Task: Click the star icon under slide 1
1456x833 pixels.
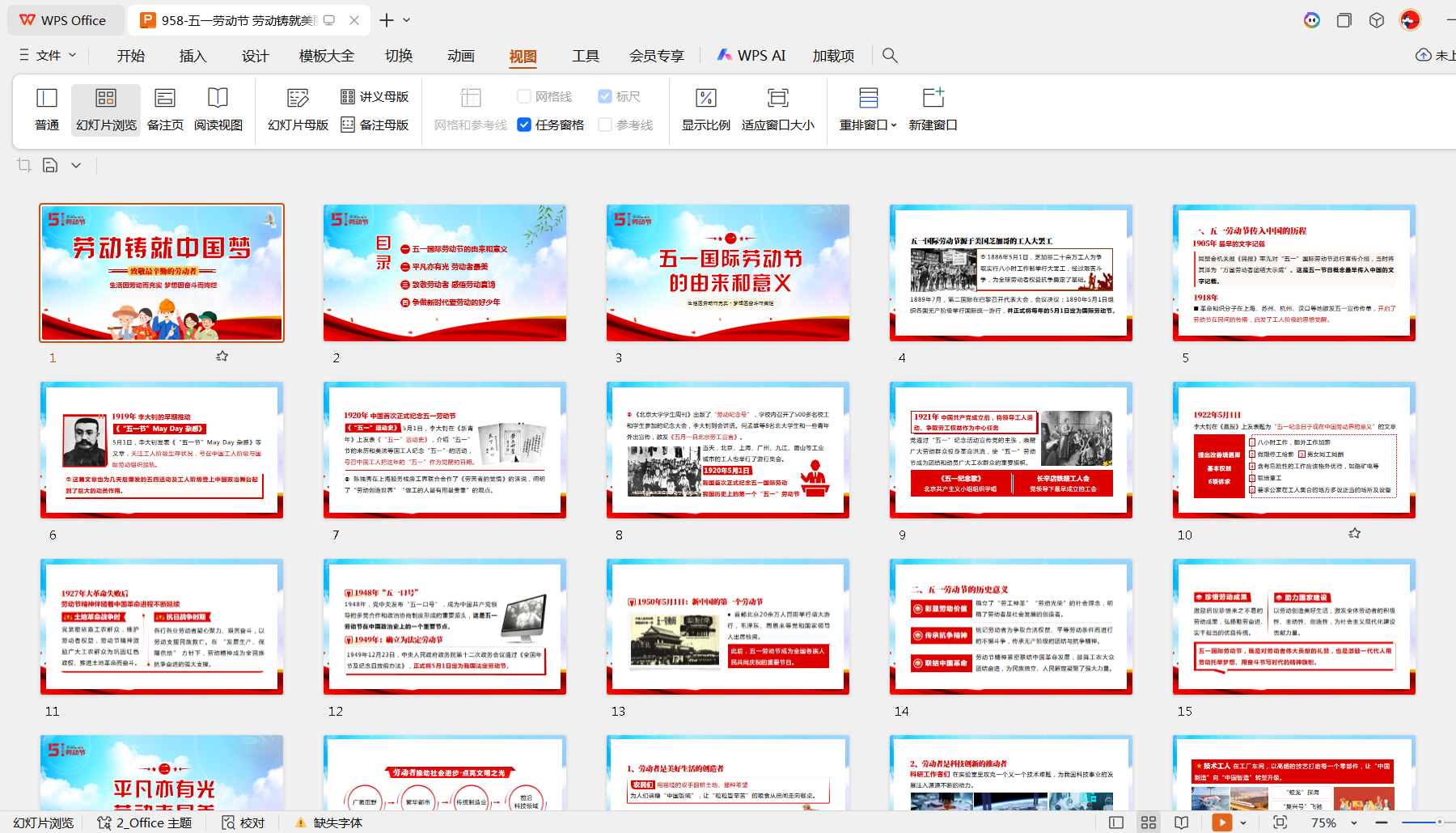Action: pyautogui.click(x=222, y=356)
